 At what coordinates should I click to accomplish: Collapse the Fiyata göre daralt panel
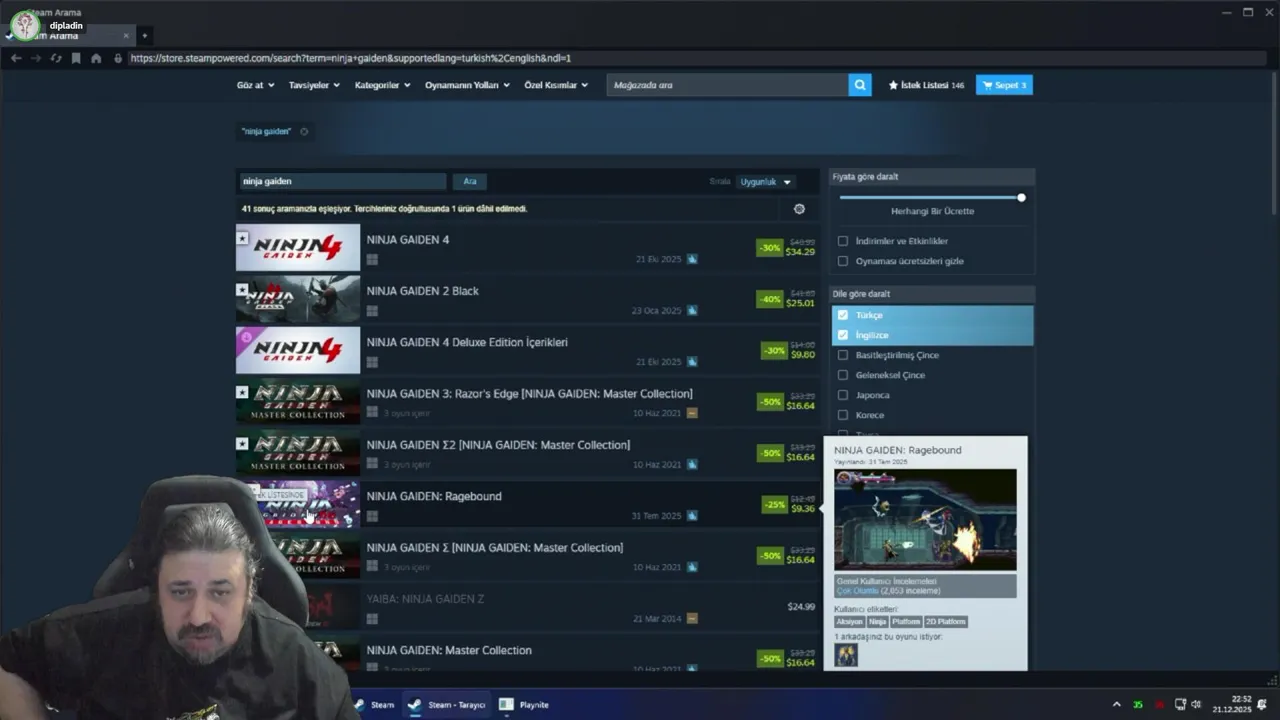(933, 177)
